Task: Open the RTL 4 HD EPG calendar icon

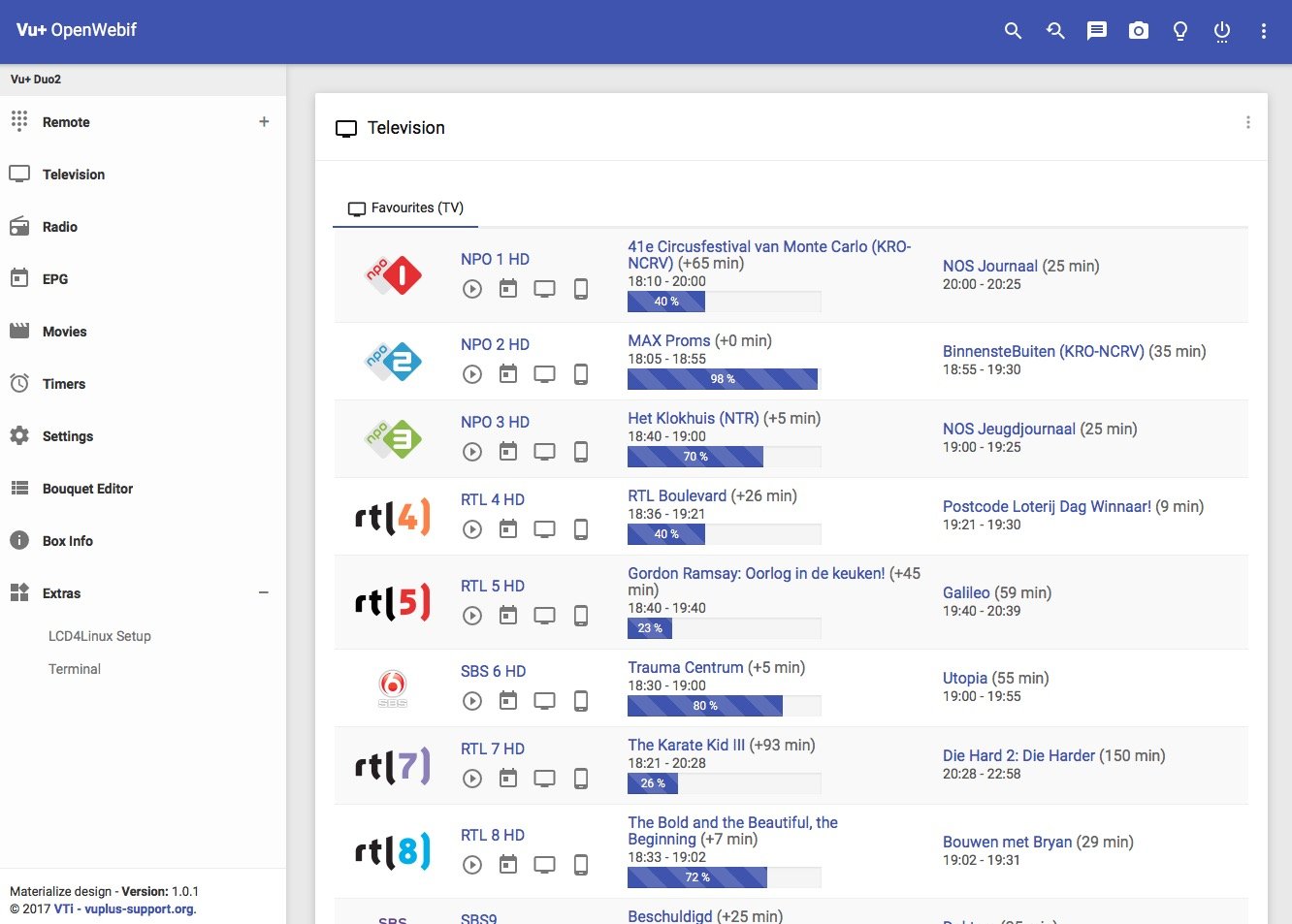Action: [x=508, y=528]
